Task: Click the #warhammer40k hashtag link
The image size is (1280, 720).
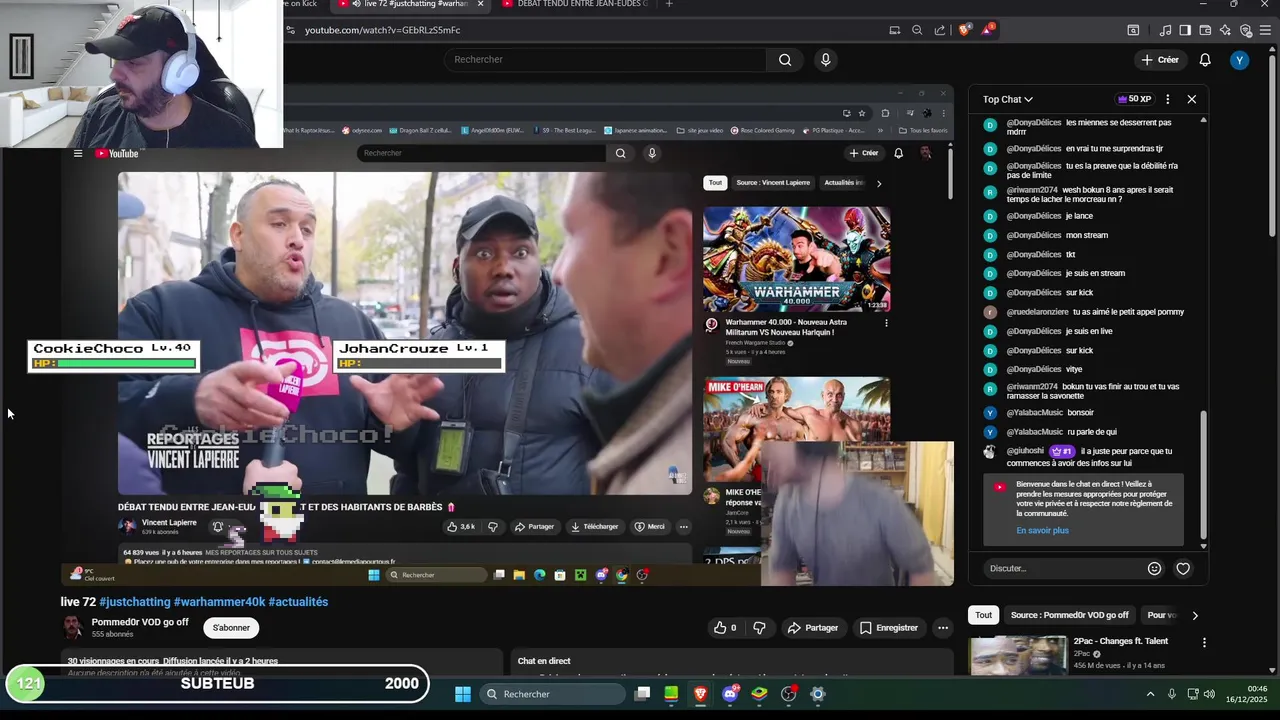Action: pyautogui.click(x=219, y=602)
